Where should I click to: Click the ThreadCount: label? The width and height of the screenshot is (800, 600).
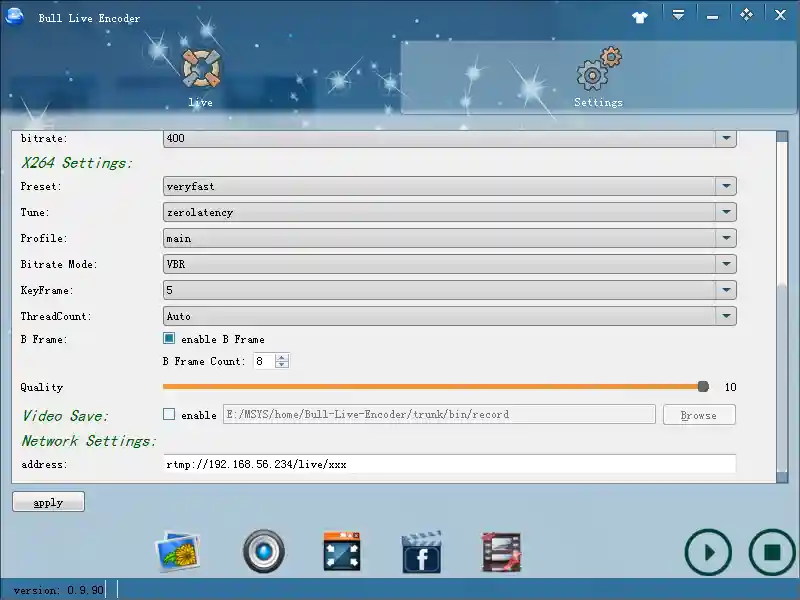(x=56, y=316)
